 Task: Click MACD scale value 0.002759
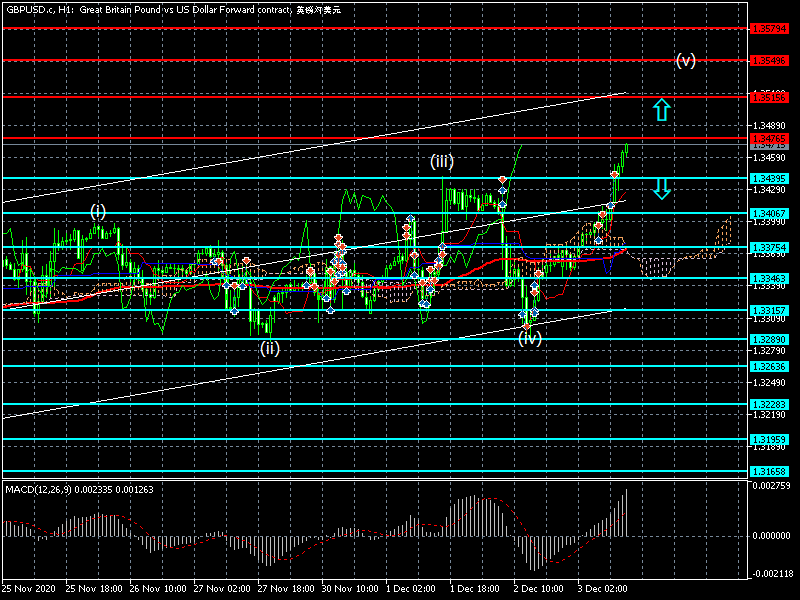[771, 486]
